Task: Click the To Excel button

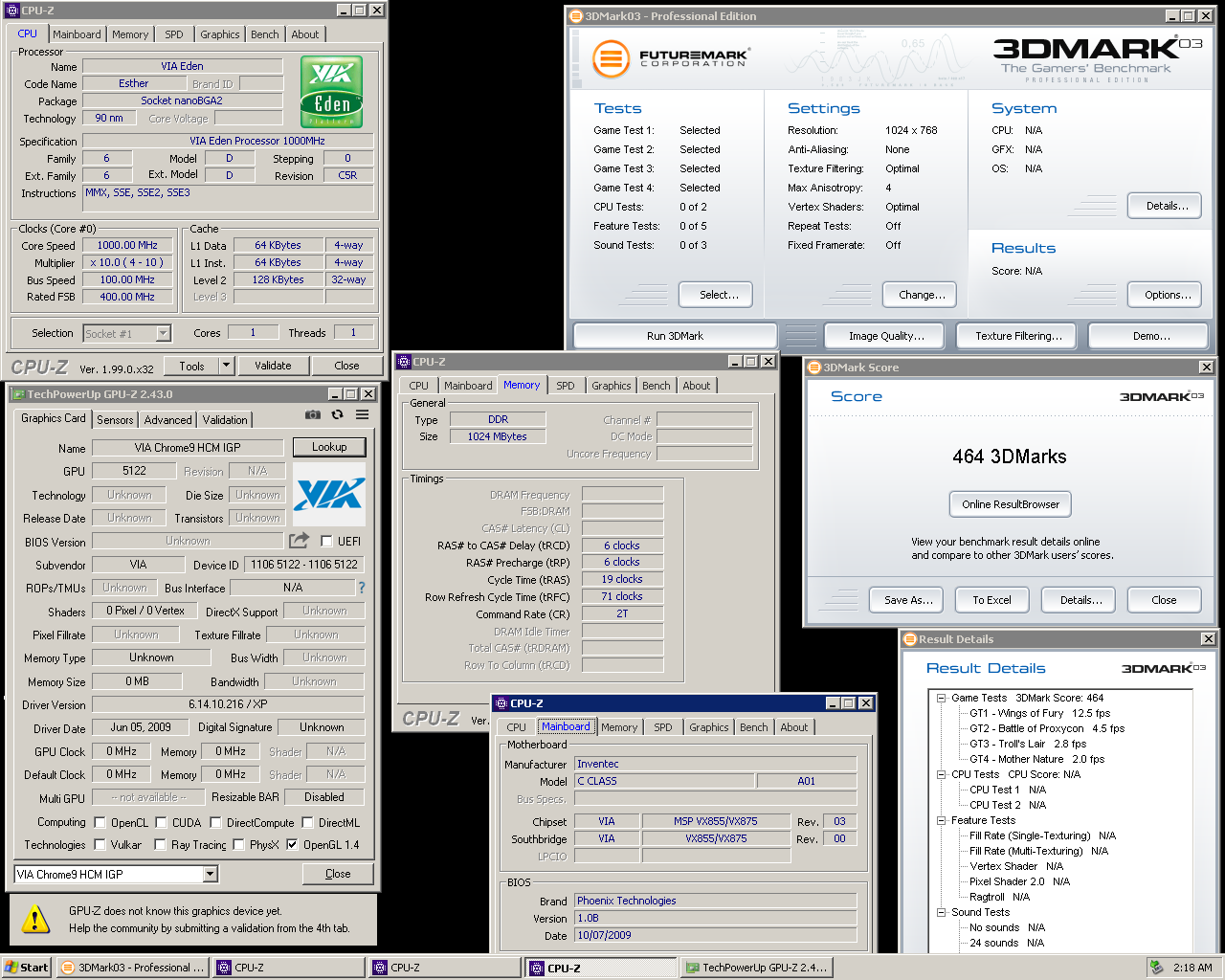Action: pos(991,600)
